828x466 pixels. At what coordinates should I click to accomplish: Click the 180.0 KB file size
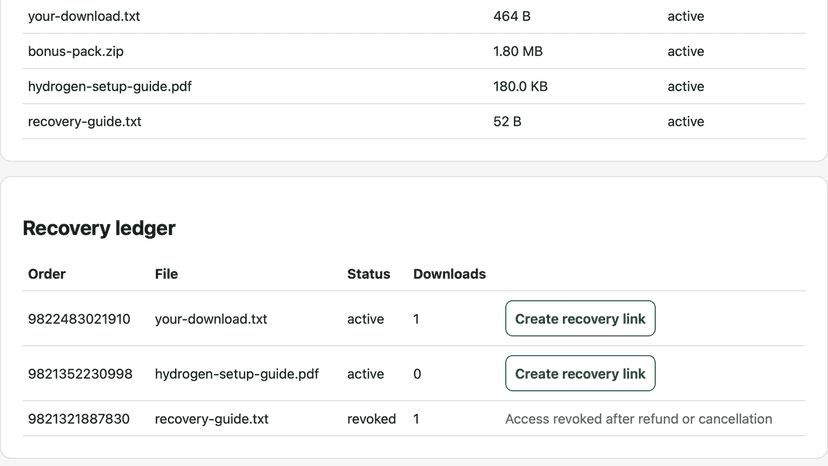tap(520, 87)
